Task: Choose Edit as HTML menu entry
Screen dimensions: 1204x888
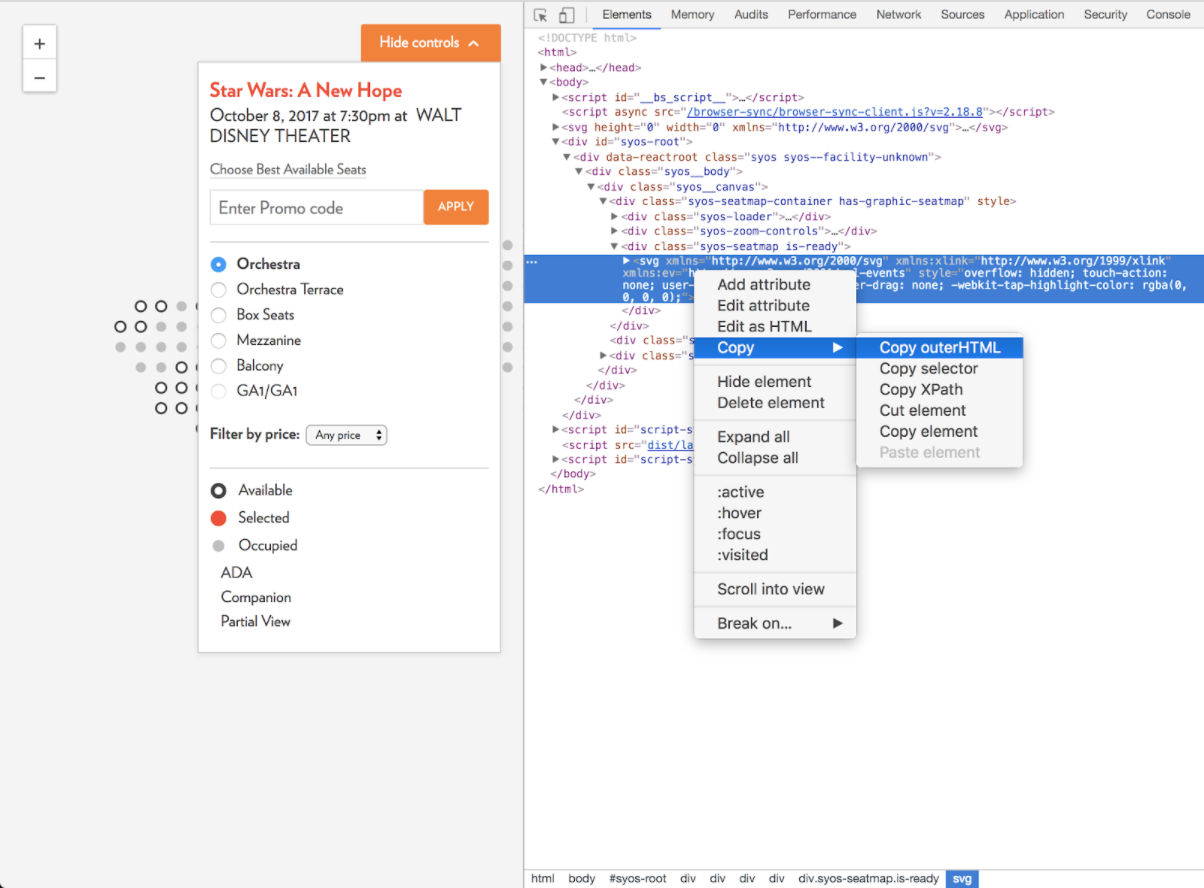Action: [775, 327]
